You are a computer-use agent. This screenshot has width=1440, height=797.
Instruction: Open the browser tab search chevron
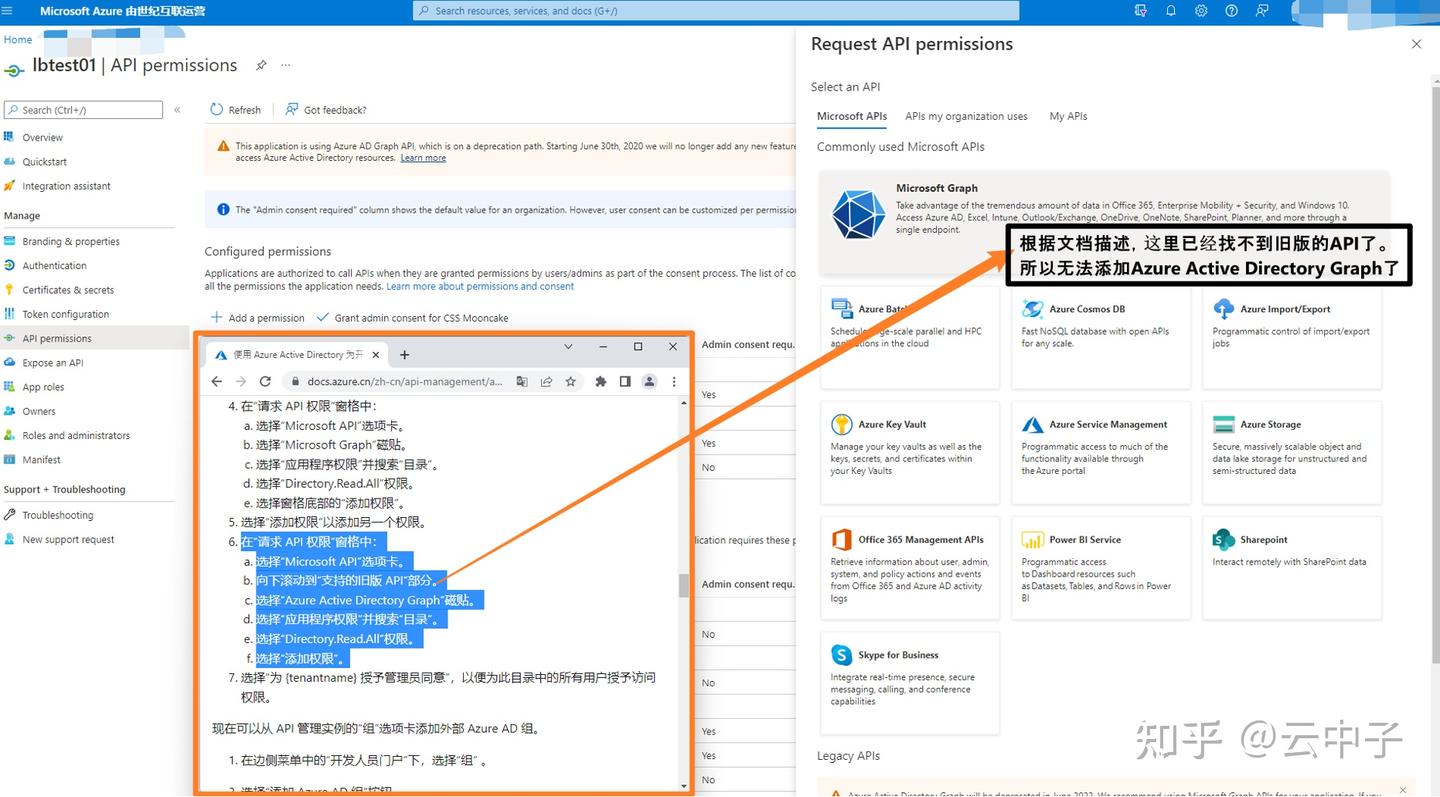tap(568, 347)
